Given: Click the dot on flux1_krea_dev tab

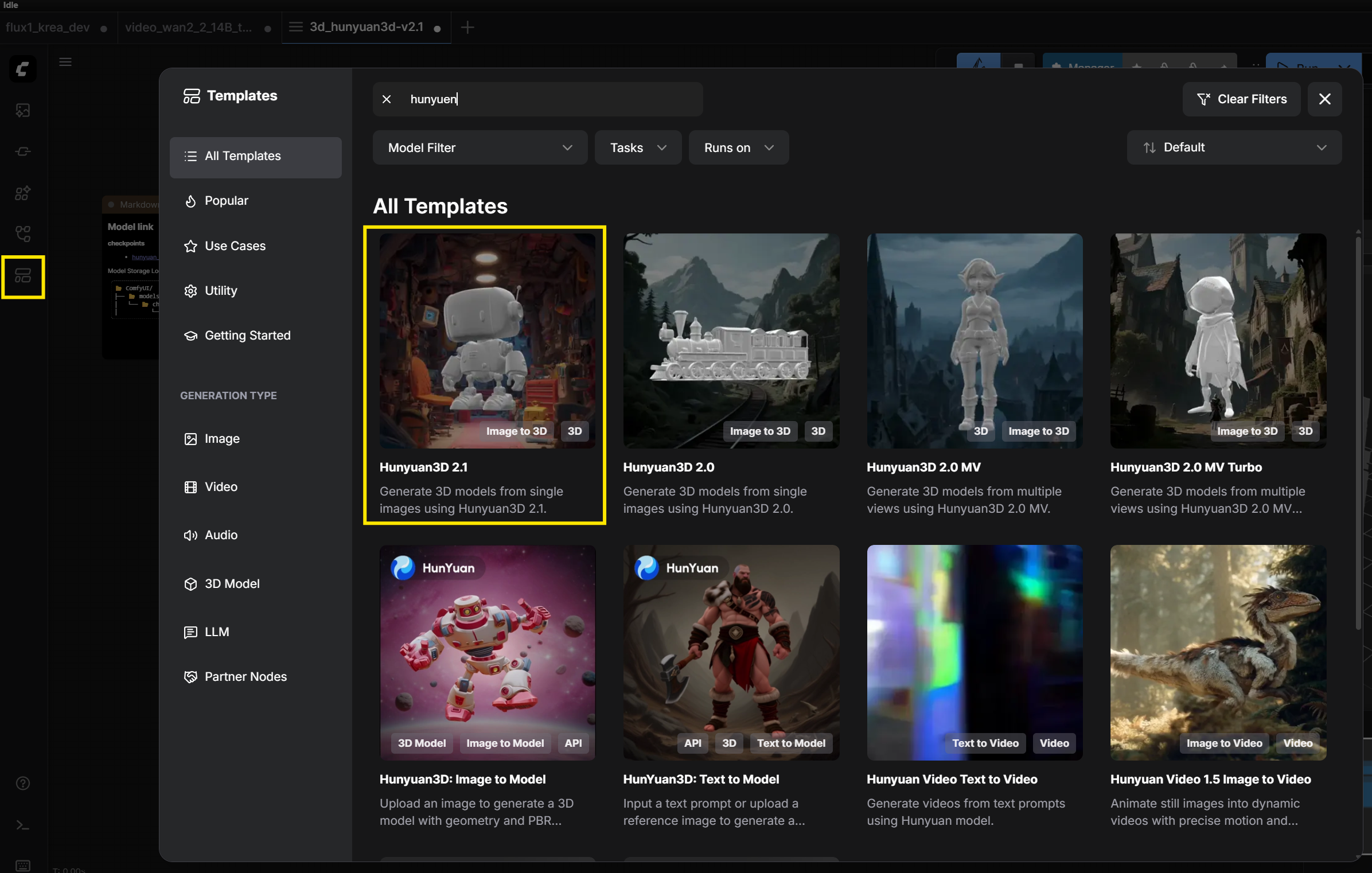Looking at the screenshot, I should [104, 29].
